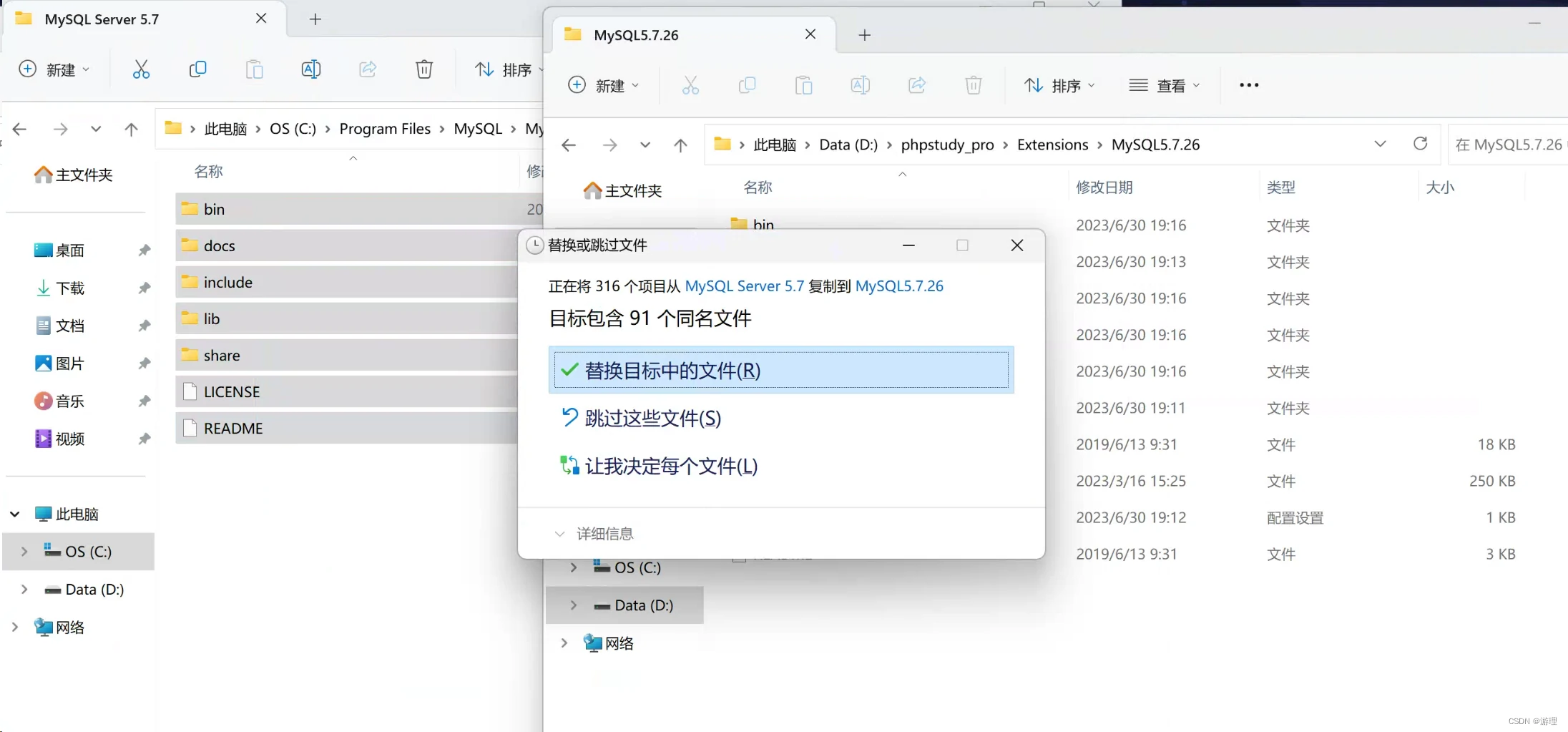
Task: Open 新建 menu in MySQL5.7.26 window
Action: 604,85
